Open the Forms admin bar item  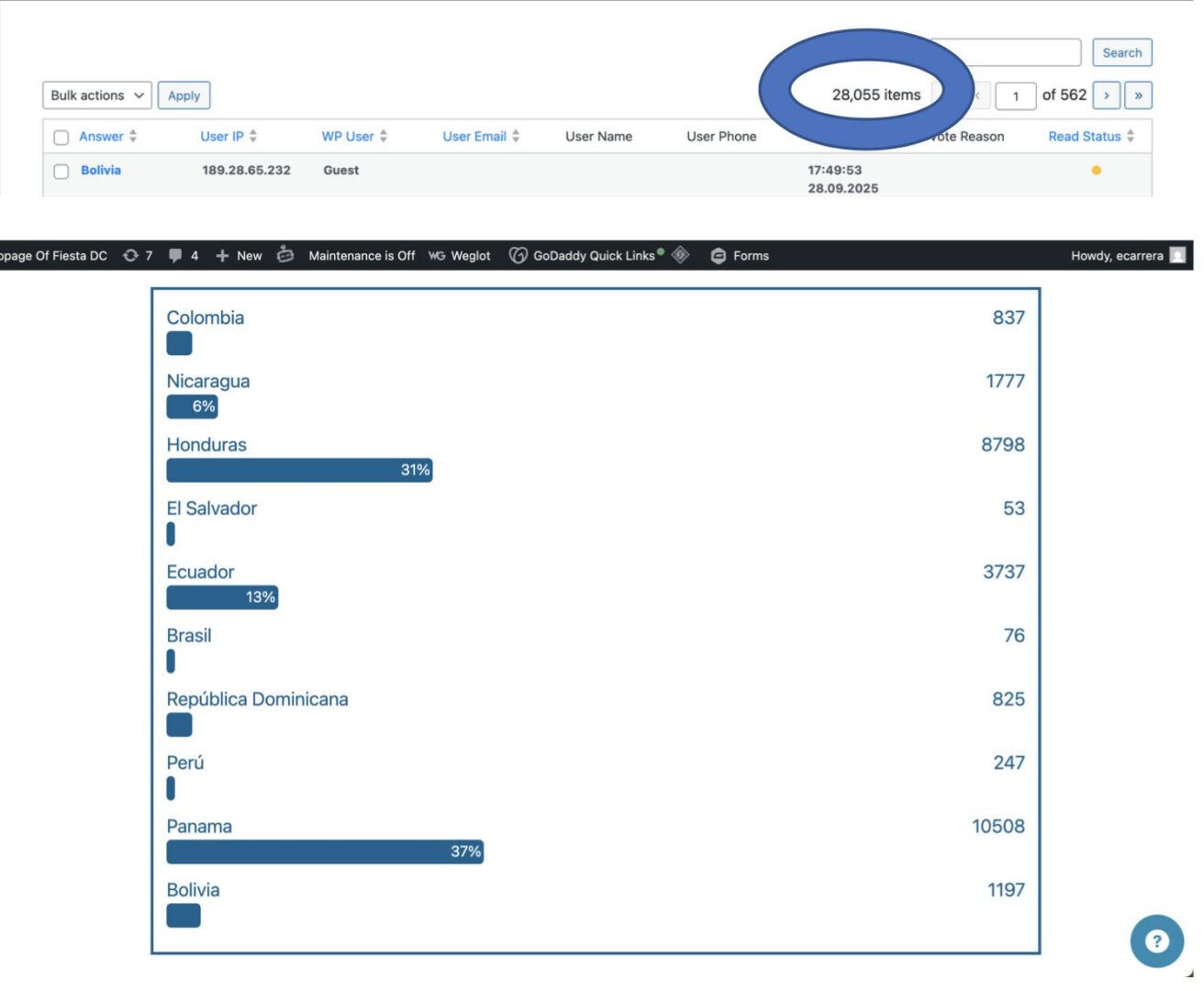tap(740, 255)
